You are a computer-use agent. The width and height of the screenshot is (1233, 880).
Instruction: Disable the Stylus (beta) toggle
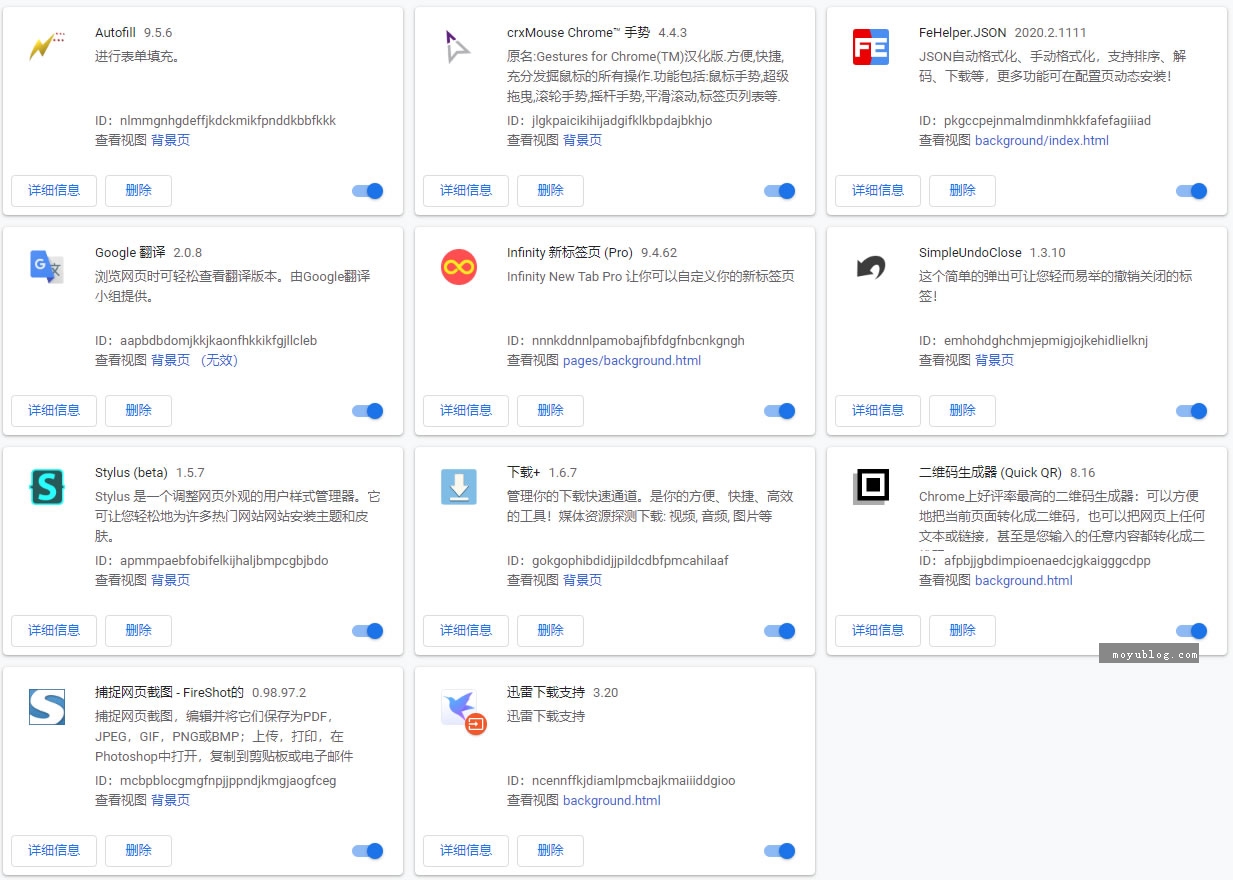368,631
